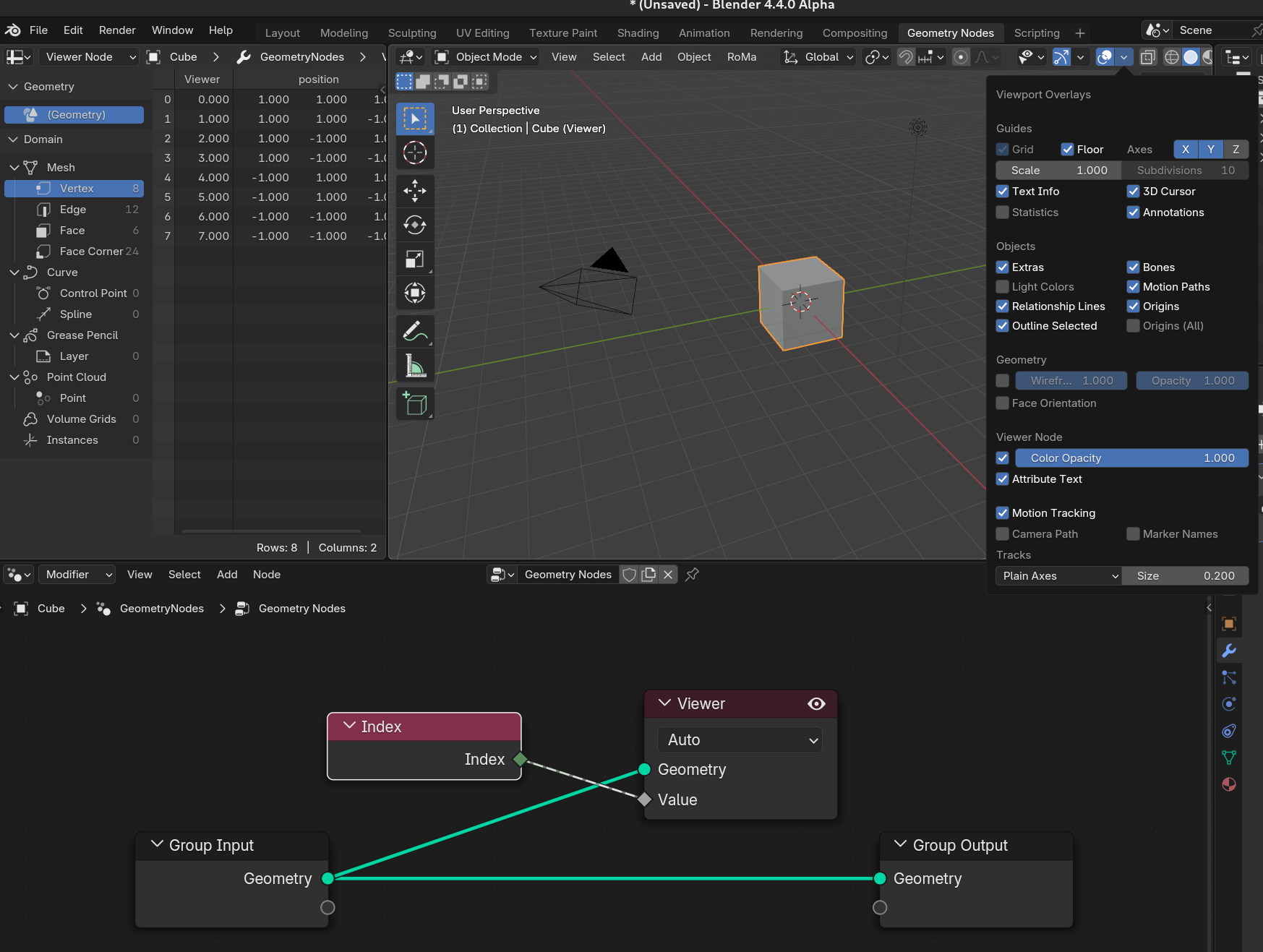Select the Measure tool icon
Image resolution: width=1263 pixels, height=952 pixels.
click(415, 366)
